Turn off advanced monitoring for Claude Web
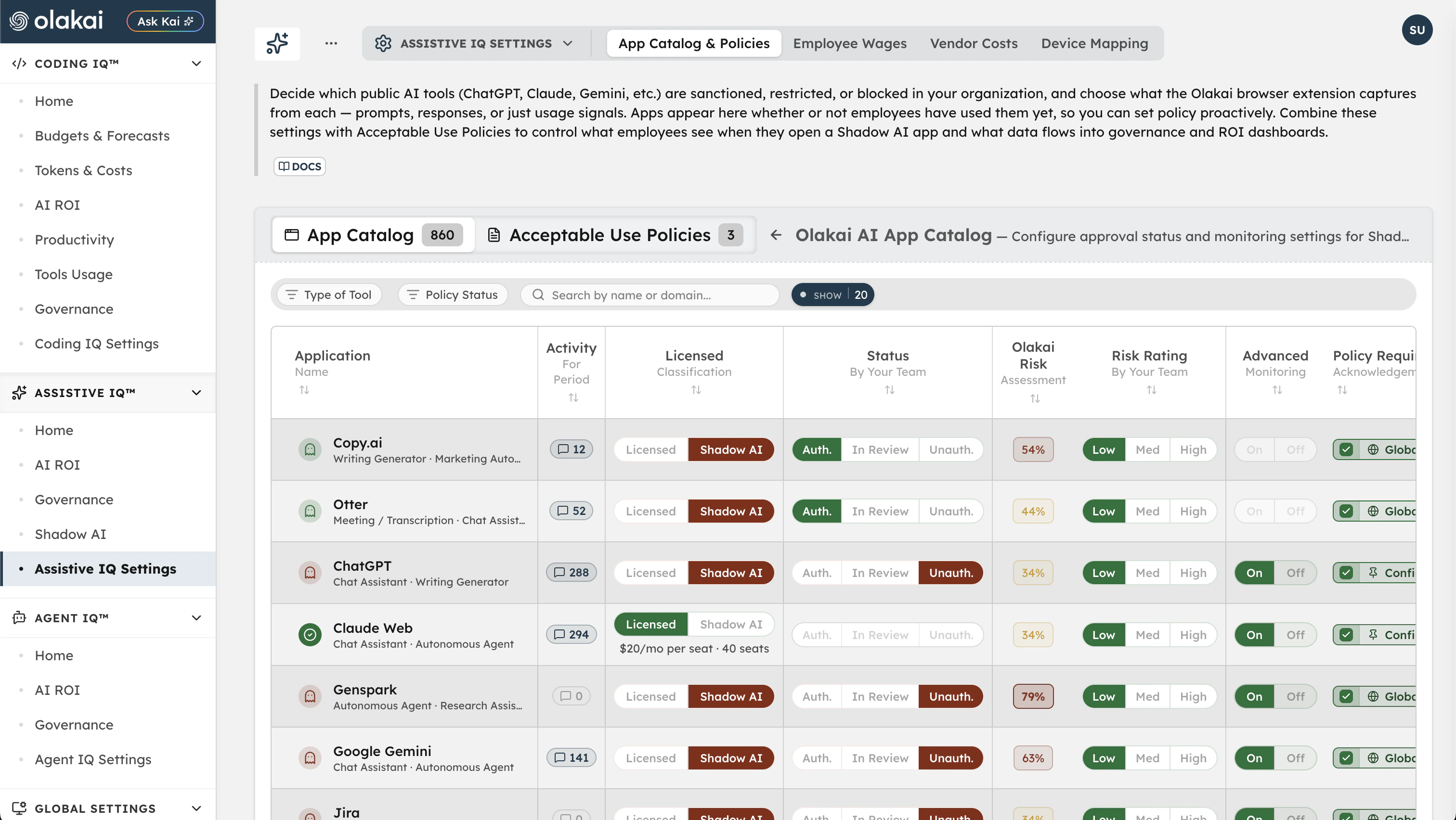This screenshot has height=820, width=1456. 1296,635
